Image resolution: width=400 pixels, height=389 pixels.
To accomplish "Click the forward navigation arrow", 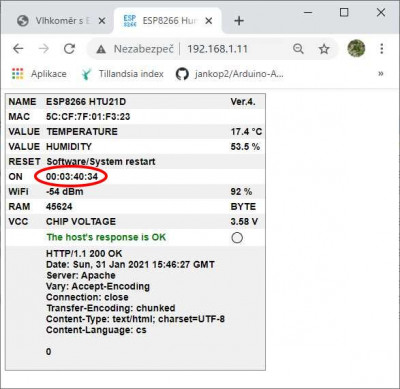I will [x=44, y=49].
